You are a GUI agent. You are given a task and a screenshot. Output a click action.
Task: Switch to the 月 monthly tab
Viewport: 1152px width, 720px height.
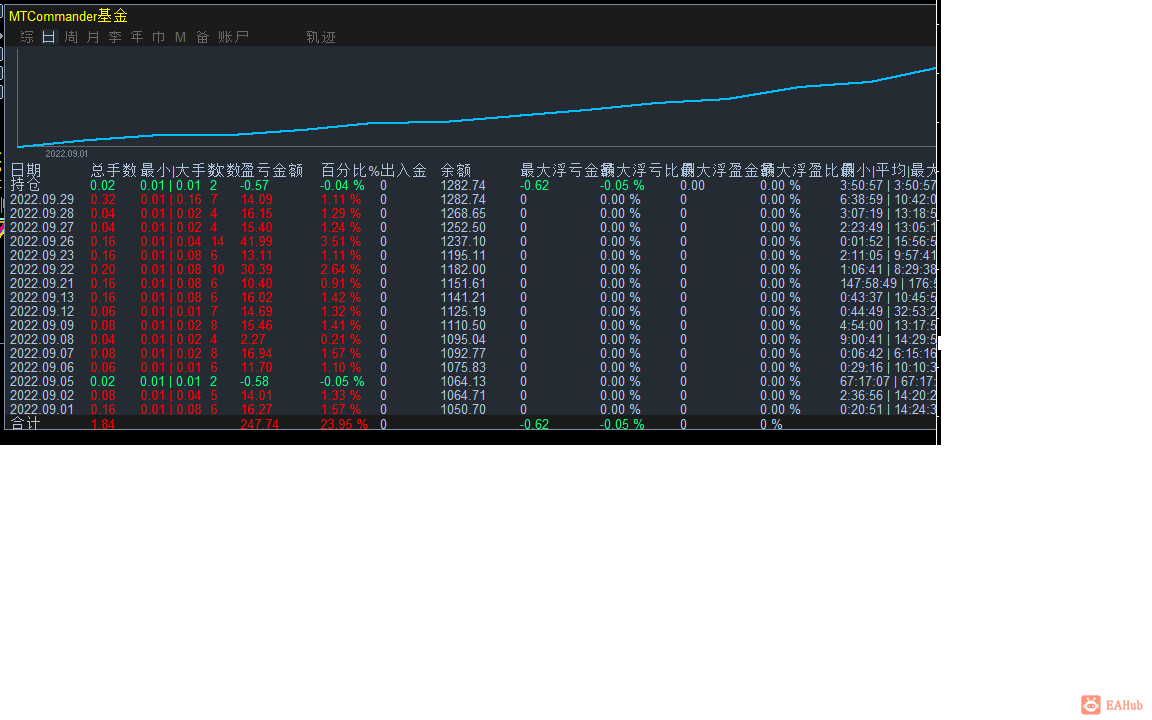click(93, 37)
